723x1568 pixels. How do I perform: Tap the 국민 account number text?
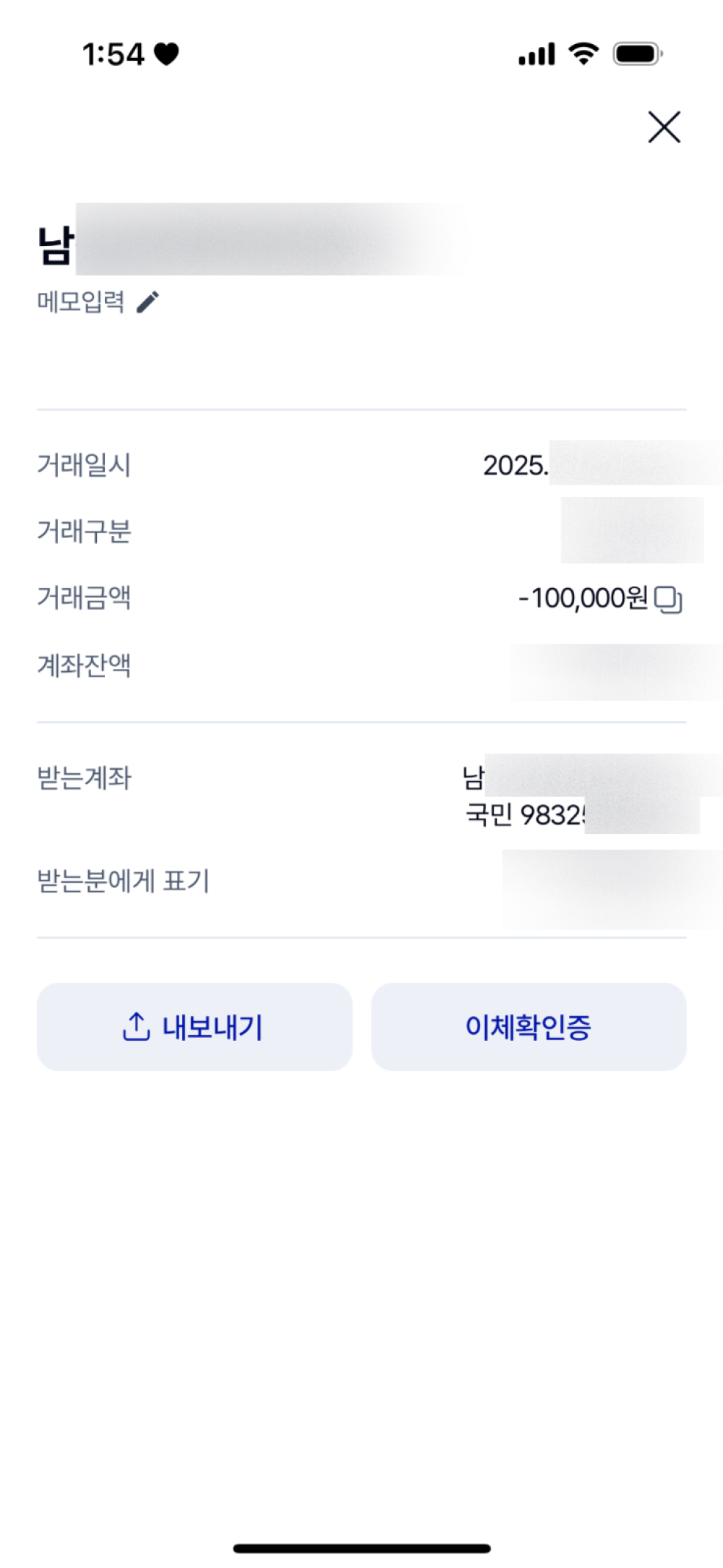pyautogui.click(x=524, y=815)
